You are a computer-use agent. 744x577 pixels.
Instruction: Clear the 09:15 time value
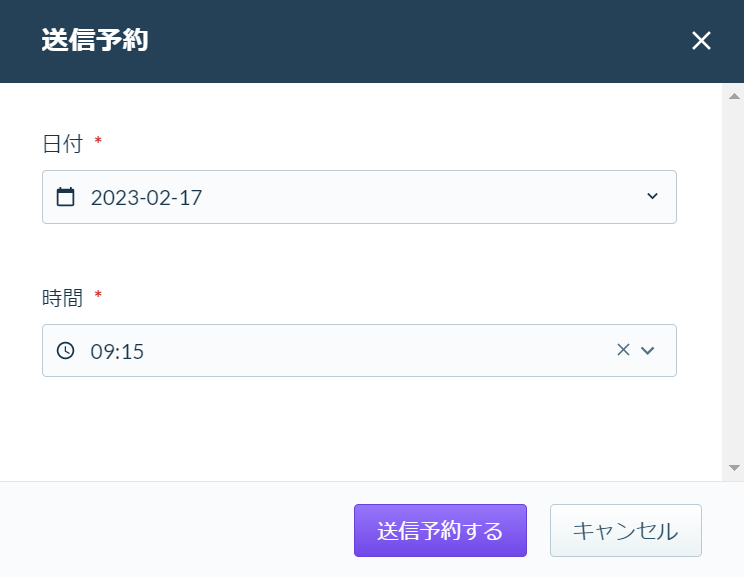coord(623,350)
